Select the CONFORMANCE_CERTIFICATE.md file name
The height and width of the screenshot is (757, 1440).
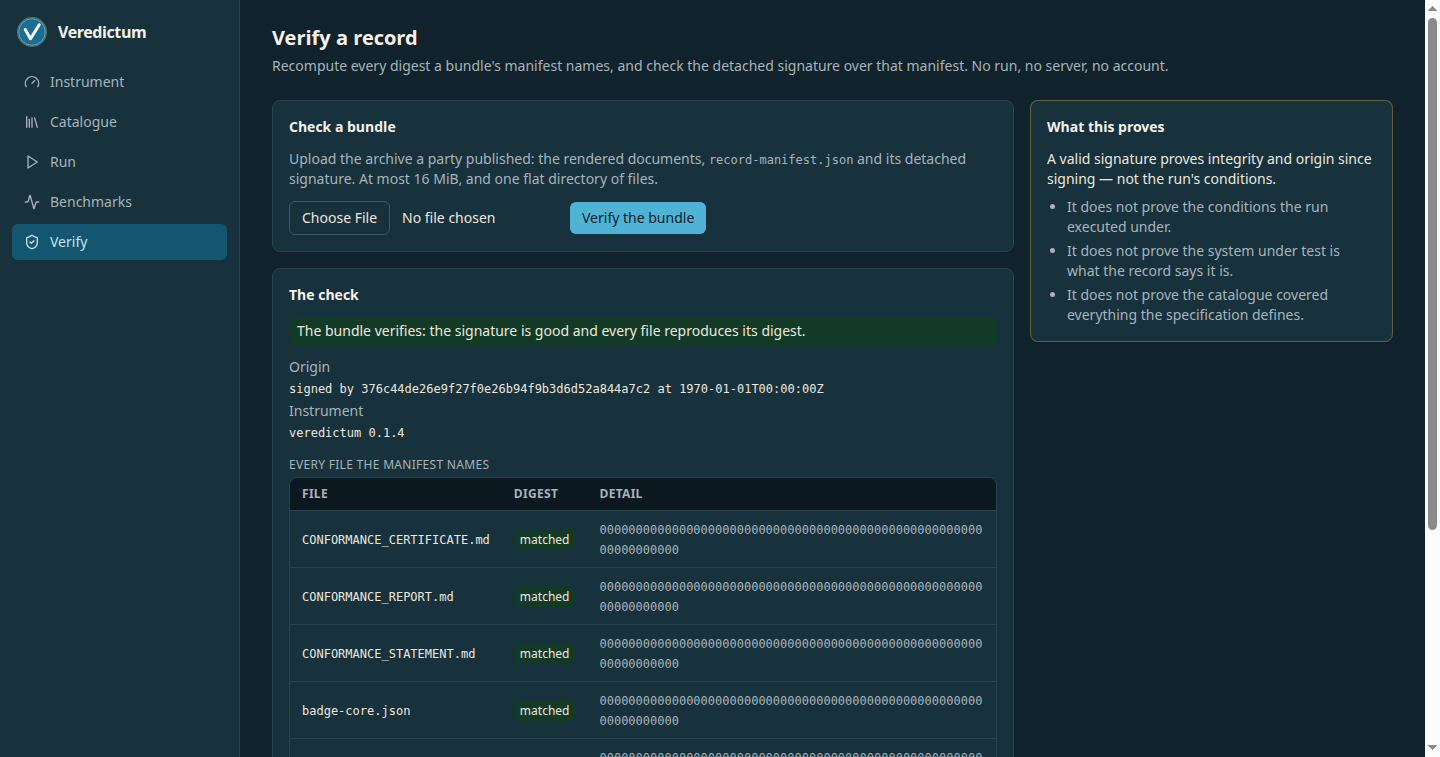click(396, 540)
